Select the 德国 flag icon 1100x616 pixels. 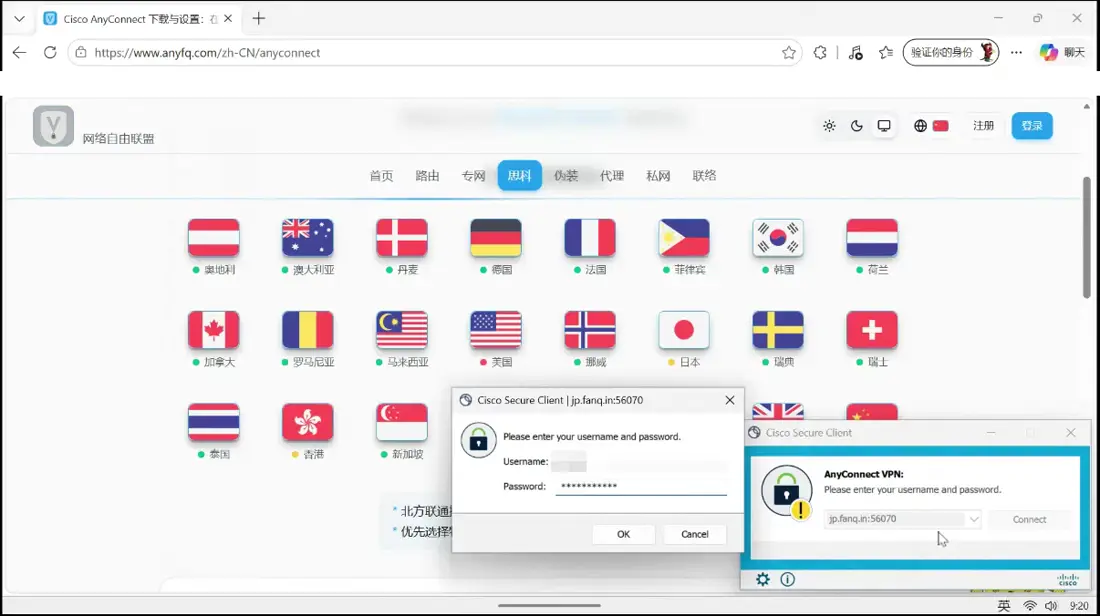[496, 238]
